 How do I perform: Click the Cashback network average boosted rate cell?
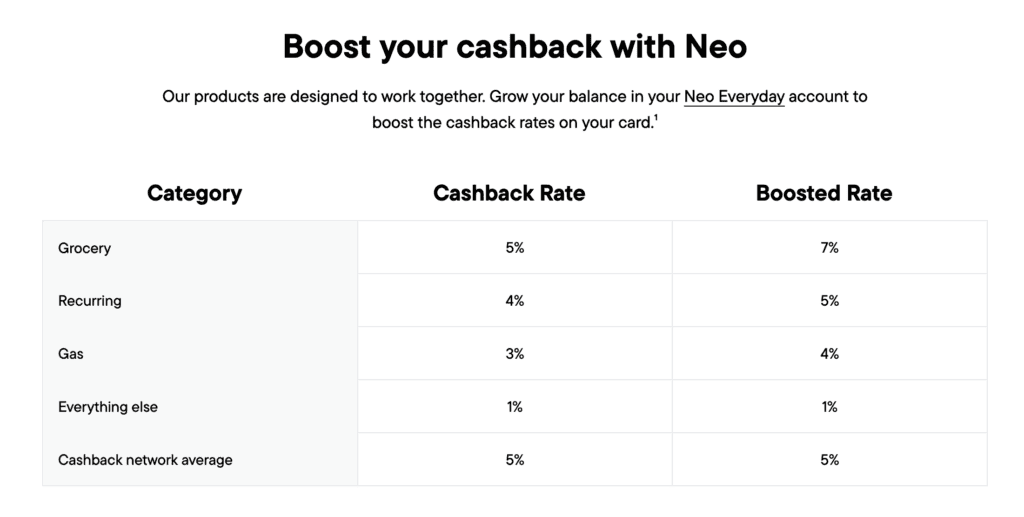coord(829,460)
